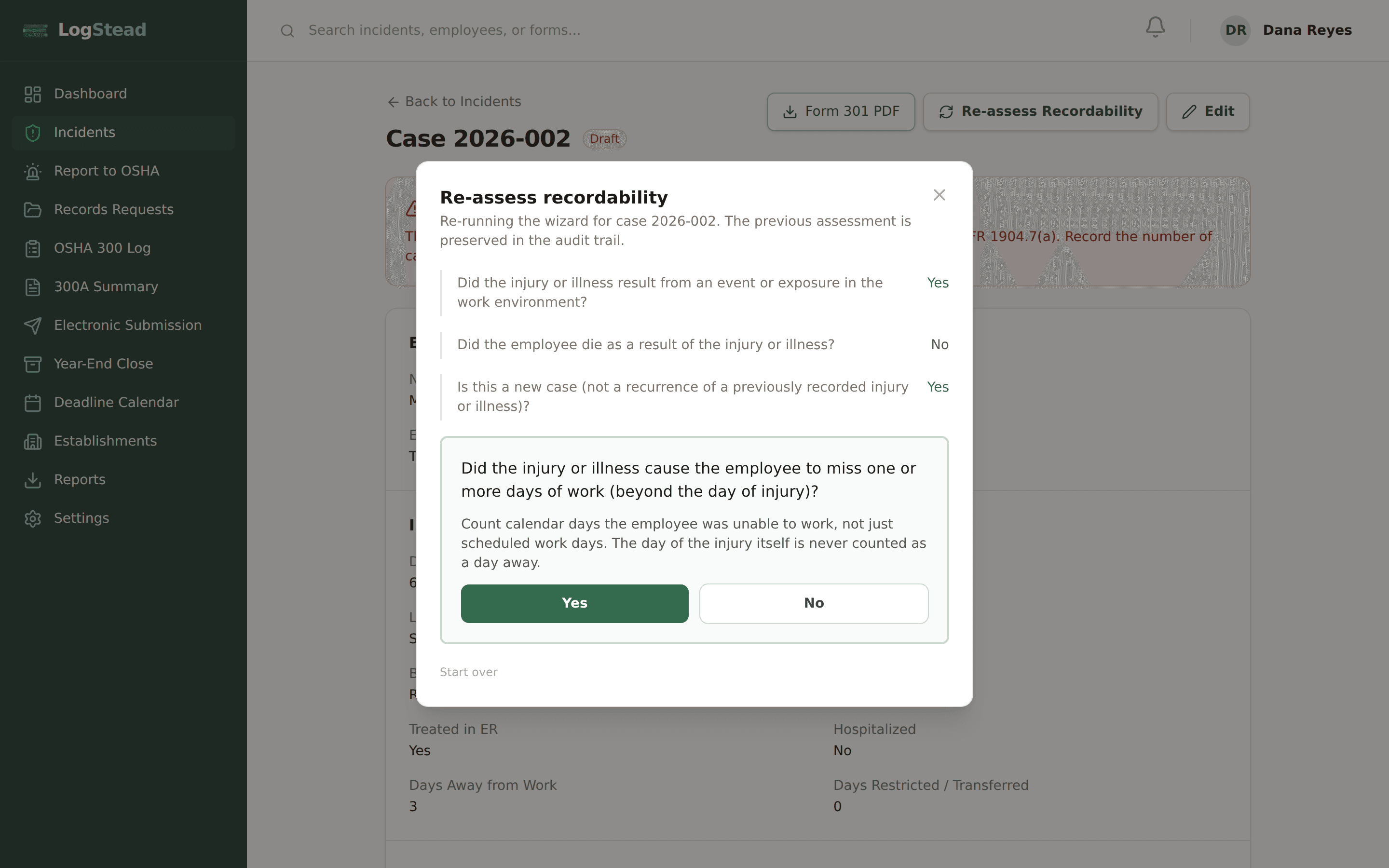1389x868 pixels.
Task: Click the search magnifier icon
Action: click(x=287, y=31)
